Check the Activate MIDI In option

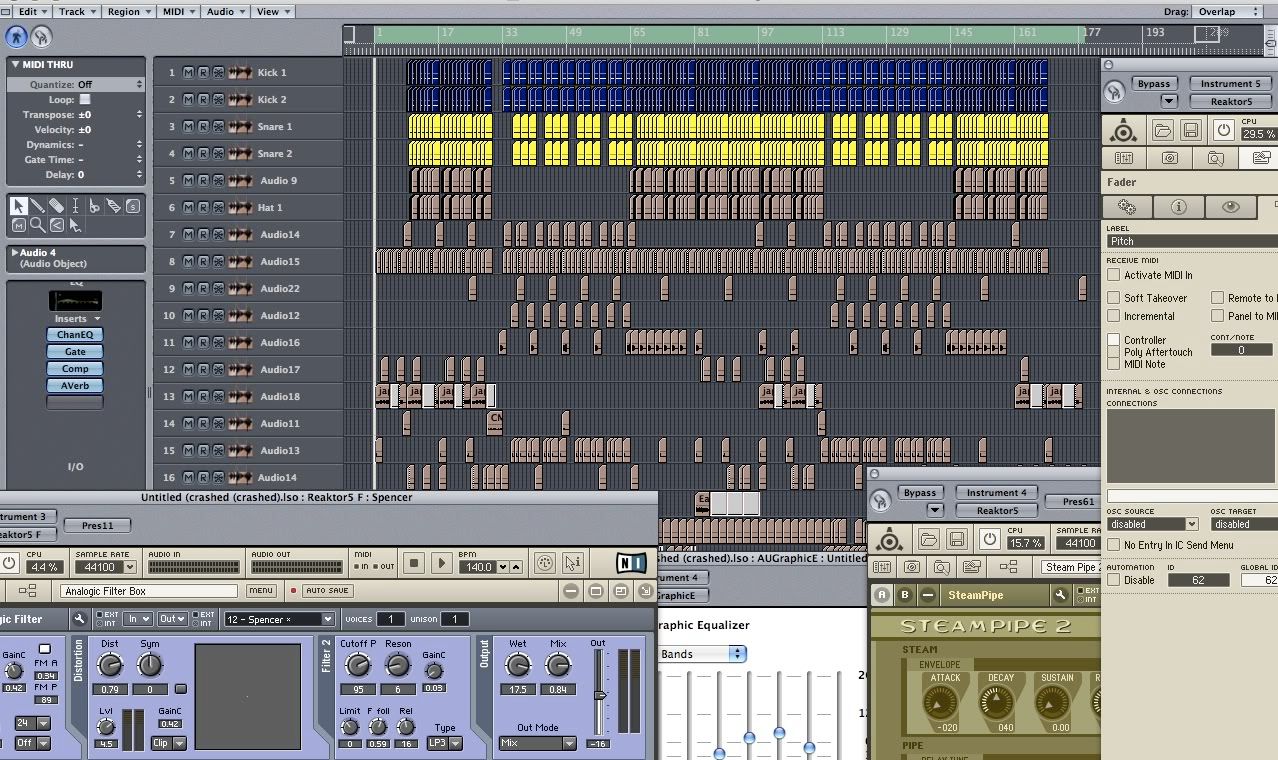1114,275
